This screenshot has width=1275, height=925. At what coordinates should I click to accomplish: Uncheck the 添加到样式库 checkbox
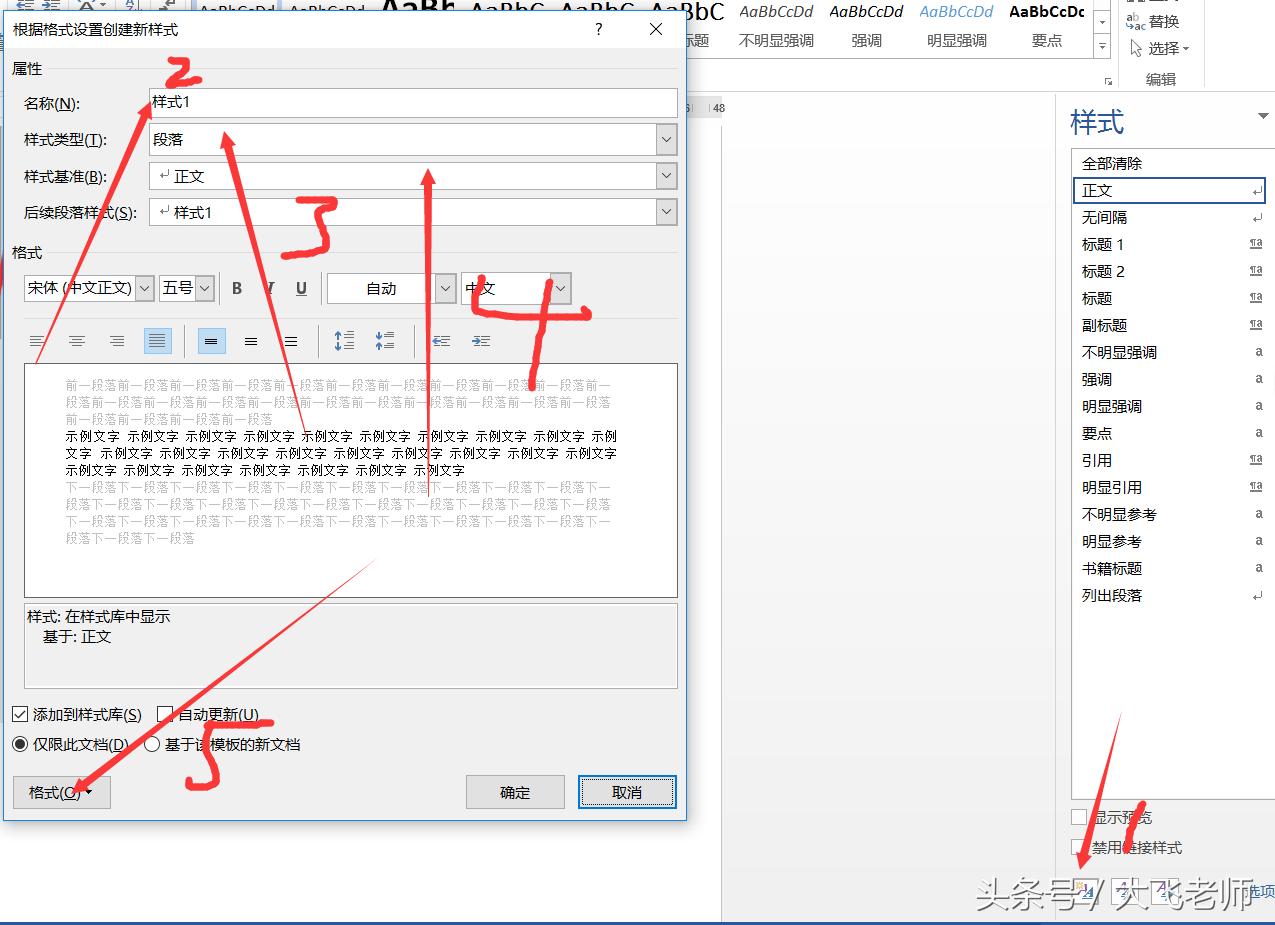[22, 714]
